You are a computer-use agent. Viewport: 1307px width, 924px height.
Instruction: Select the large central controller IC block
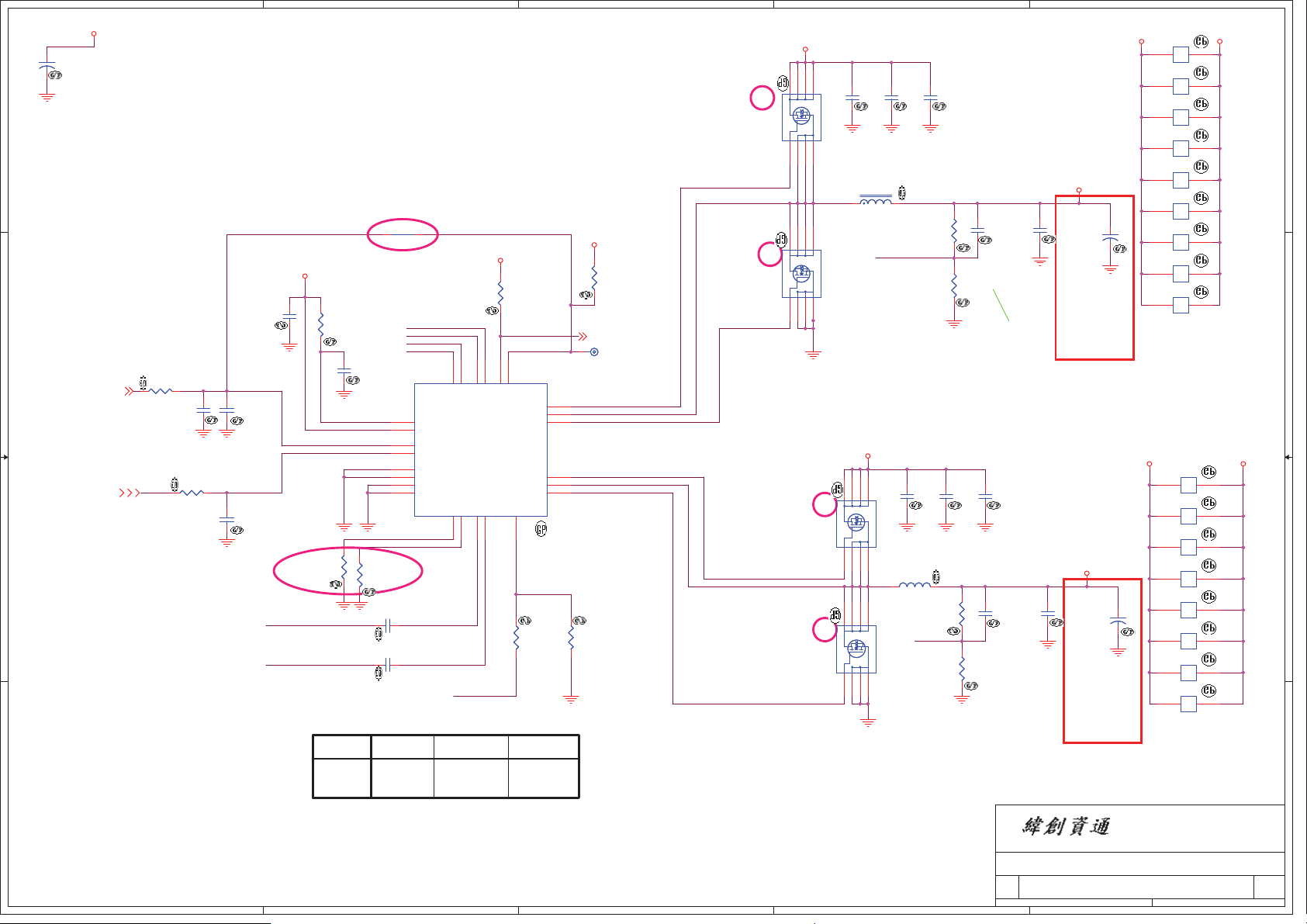[481, 450]
